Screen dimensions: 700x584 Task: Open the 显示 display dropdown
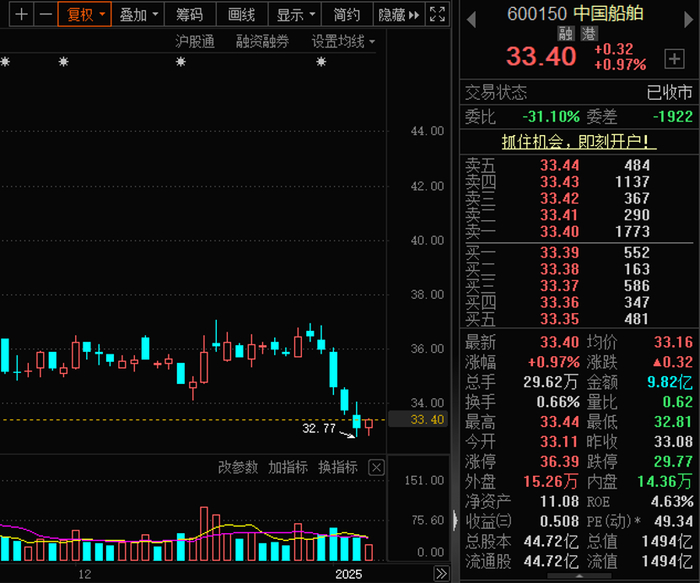pos(295,15)
